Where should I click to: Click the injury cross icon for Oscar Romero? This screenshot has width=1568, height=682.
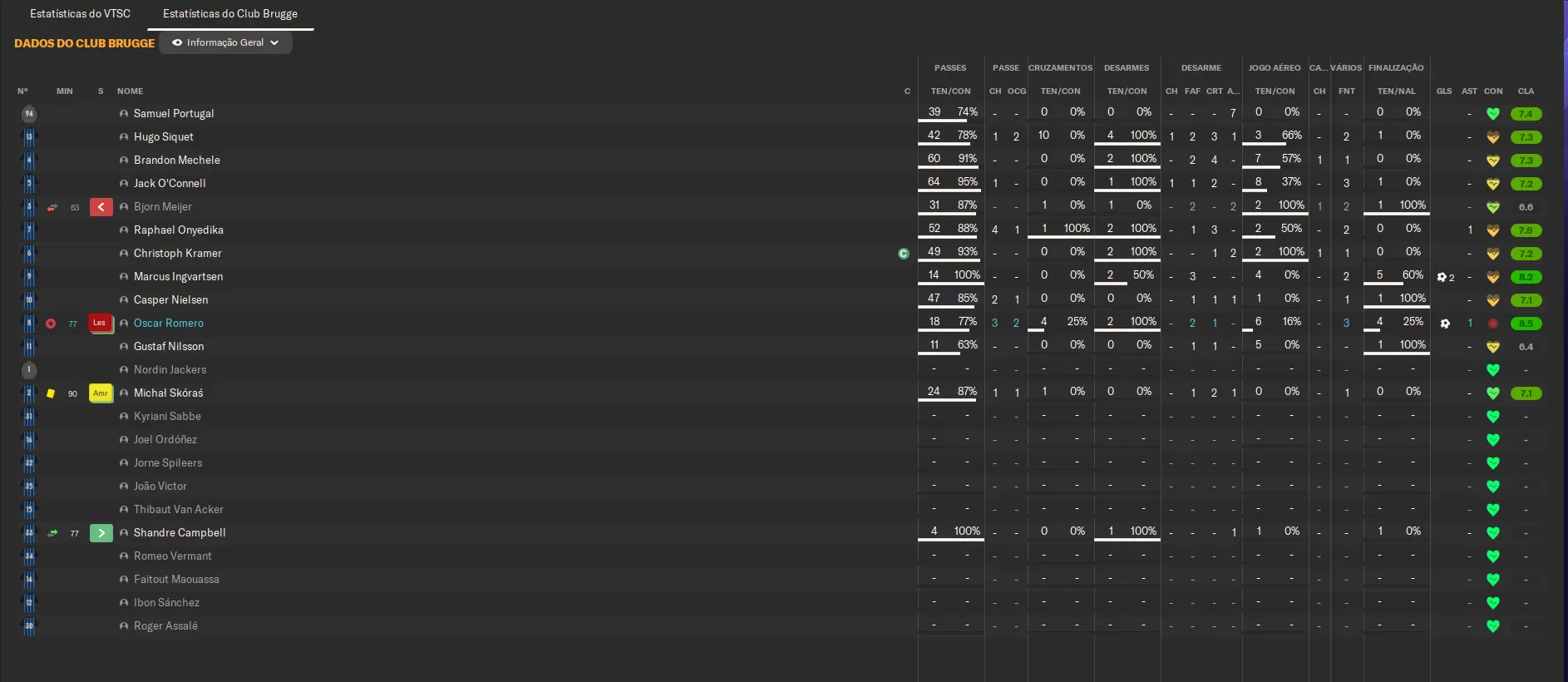pos(51,324)
